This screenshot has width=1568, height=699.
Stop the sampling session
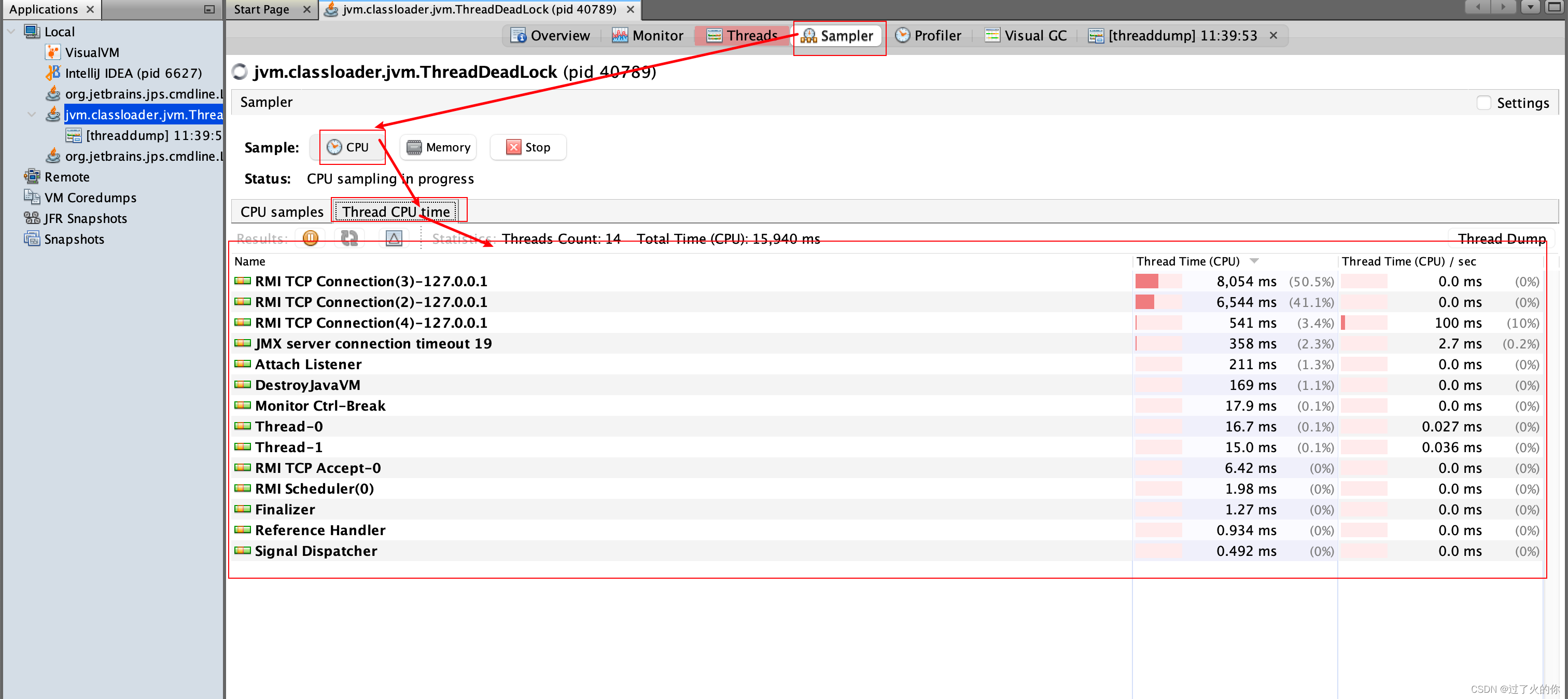[x=528, y=147]
